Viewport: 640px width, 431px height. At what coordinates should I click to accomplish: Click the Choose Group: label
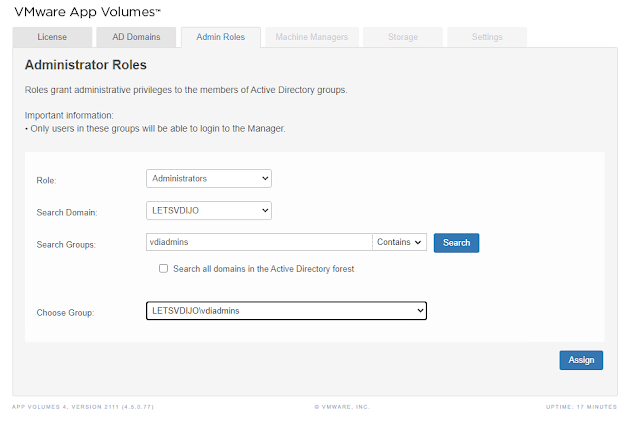[65, 313]
